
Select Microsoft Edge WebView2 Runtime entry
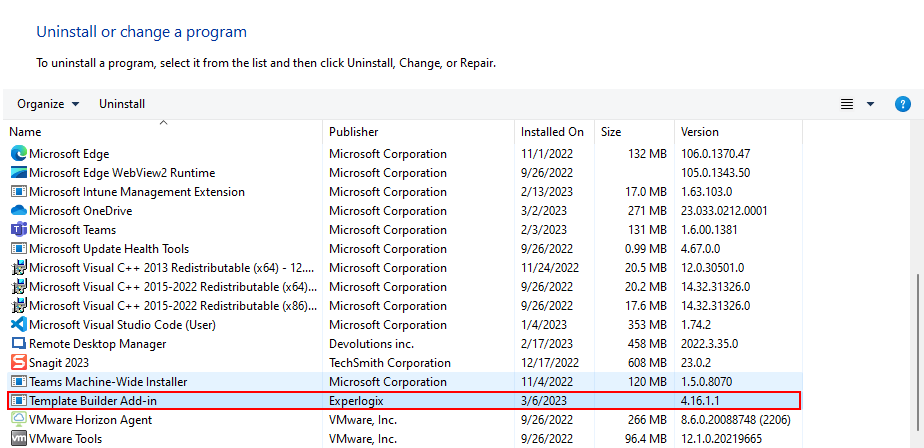(x=122, y=173)
